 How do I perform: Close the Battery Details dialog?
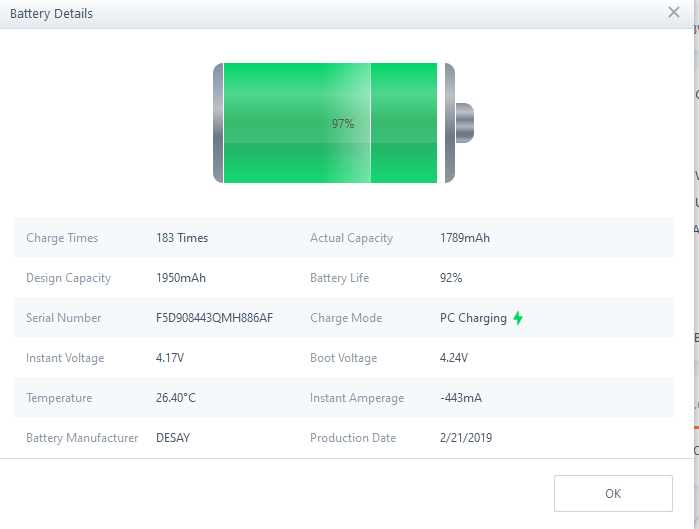[x=674, y=12]
